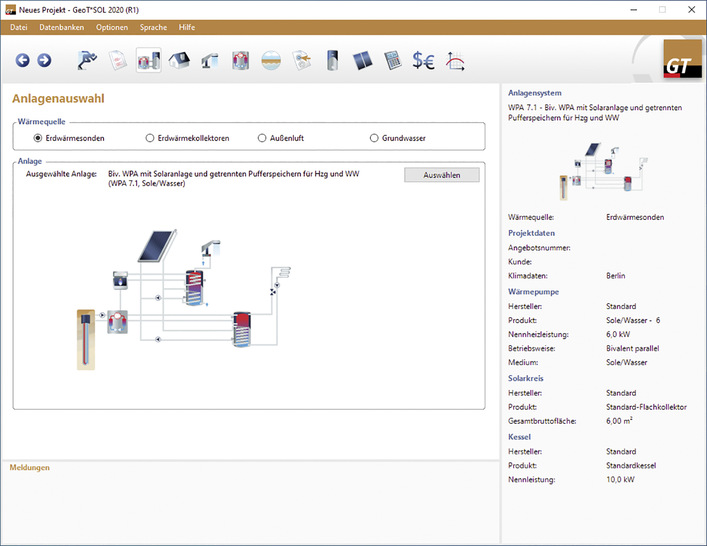The height and width of the screenshot is (546, 707).
Task: Select Erdwärmekollektoren as heat source
Action: coord(150,138)
